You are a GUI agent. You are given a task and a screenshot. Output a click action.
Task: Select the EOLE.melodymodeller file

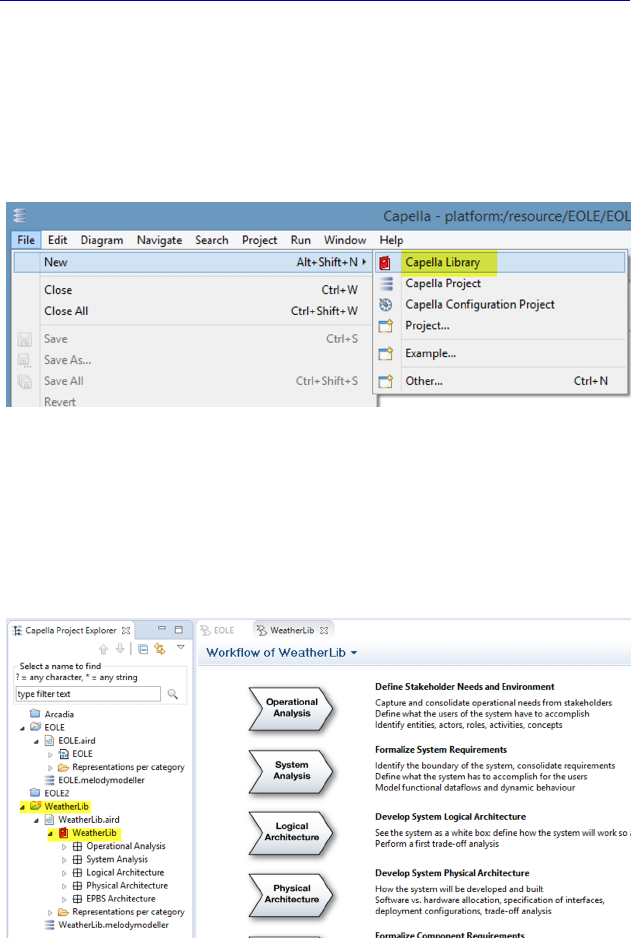tap(101, 780)
